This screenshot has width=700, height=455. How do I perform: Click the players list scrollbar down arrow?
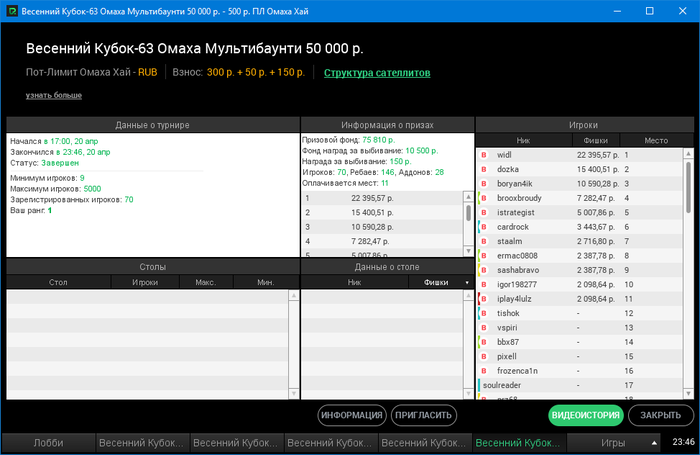pyautogui.click(x=688, y=393)
